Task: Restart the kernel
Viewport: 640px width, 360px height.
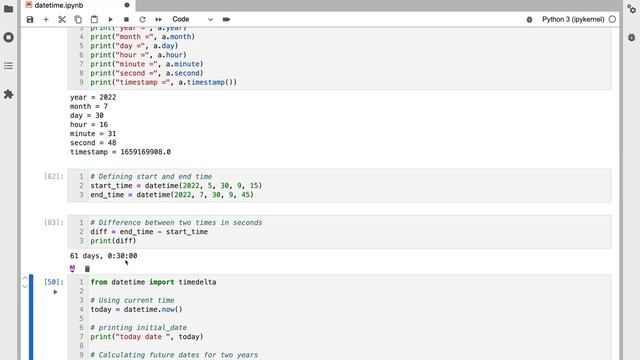Action: click(x=142, y=19)
